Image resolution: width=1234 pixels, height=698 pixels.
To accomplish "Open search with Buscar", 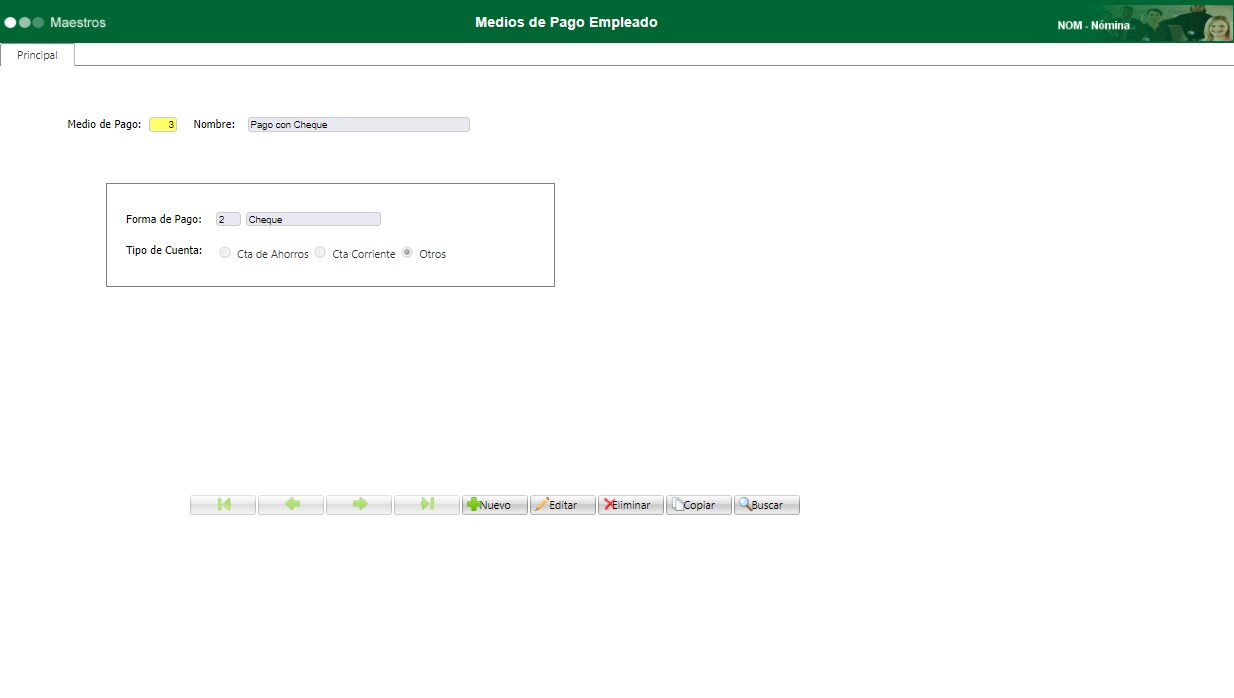I will point(767,505).
